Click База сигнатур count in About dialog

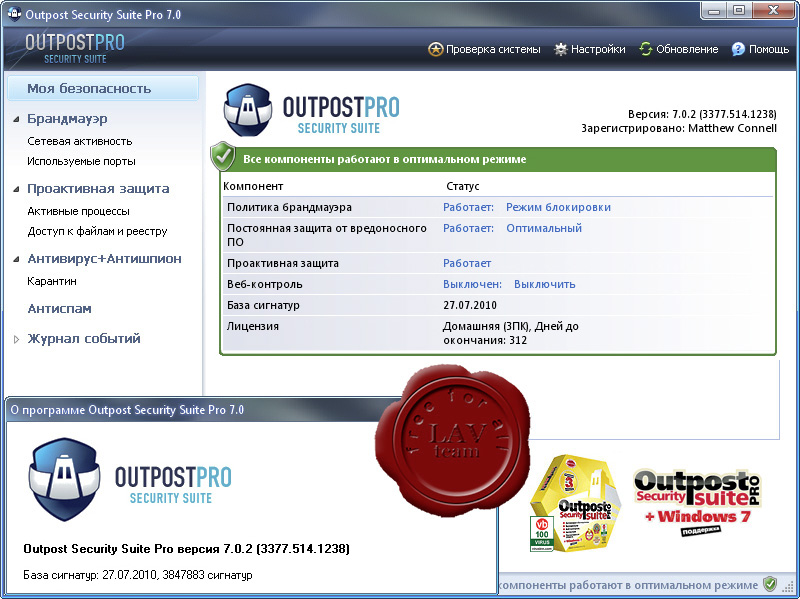pos(138,575)
